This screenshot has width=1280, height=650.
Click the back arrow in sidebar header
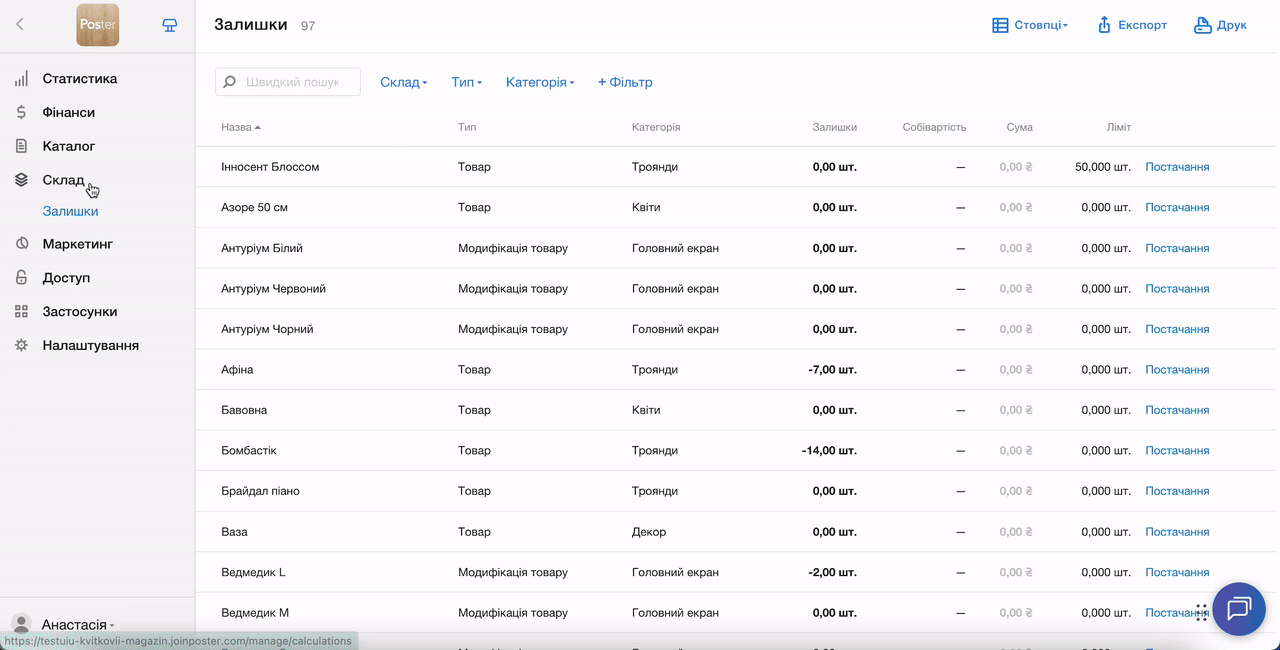click(x=20, y=25)
